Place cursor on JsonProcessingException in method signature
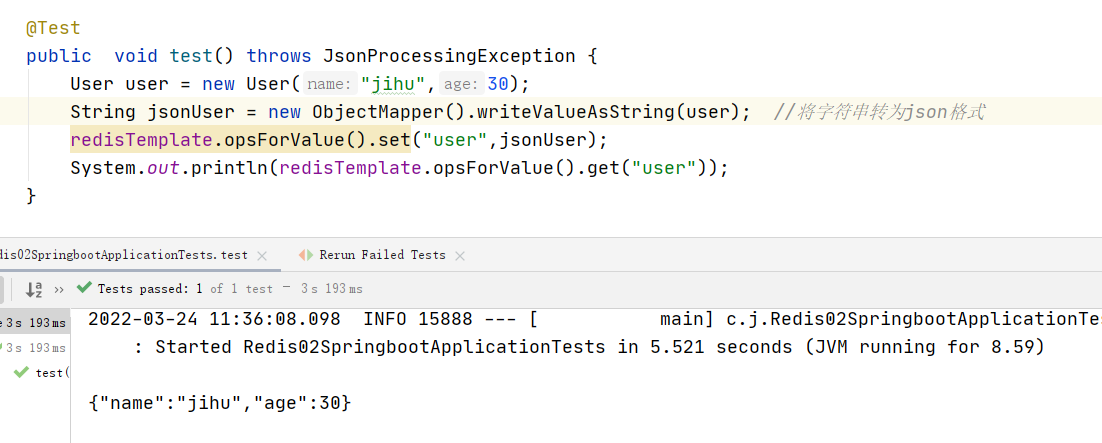 coord(449,56)
